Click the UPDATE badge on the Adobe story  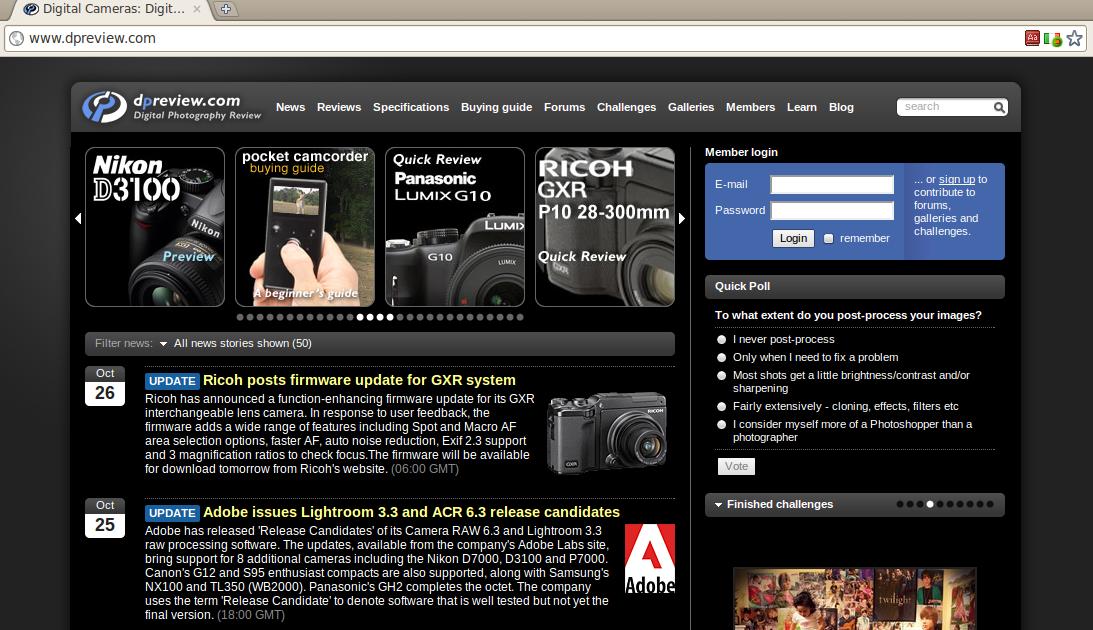(x=172, y=513)
